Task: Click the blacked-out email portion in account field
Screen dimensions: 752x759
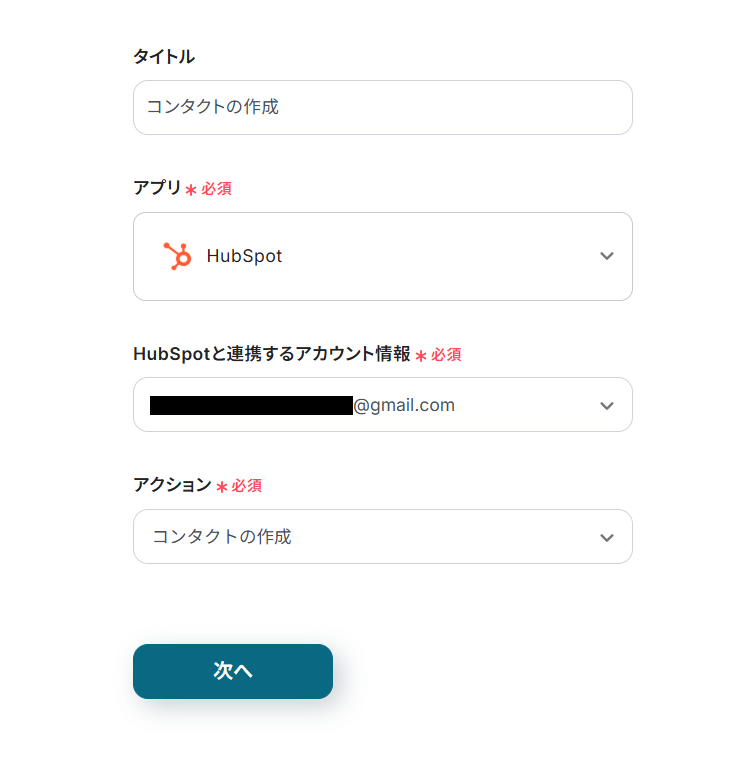Action: click(x=251, y=405)
